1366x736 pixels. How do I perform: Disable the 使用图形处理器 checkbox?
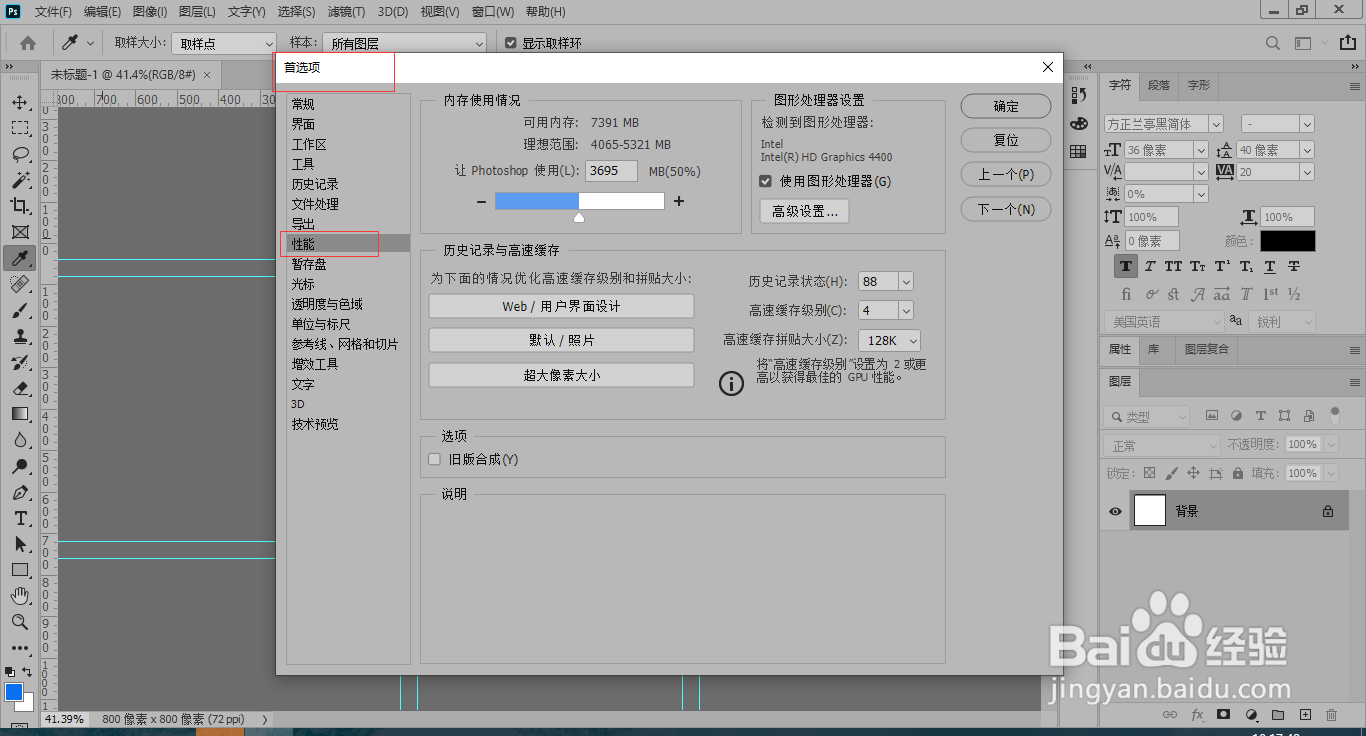pyautogui.click(x=765, y=181)
